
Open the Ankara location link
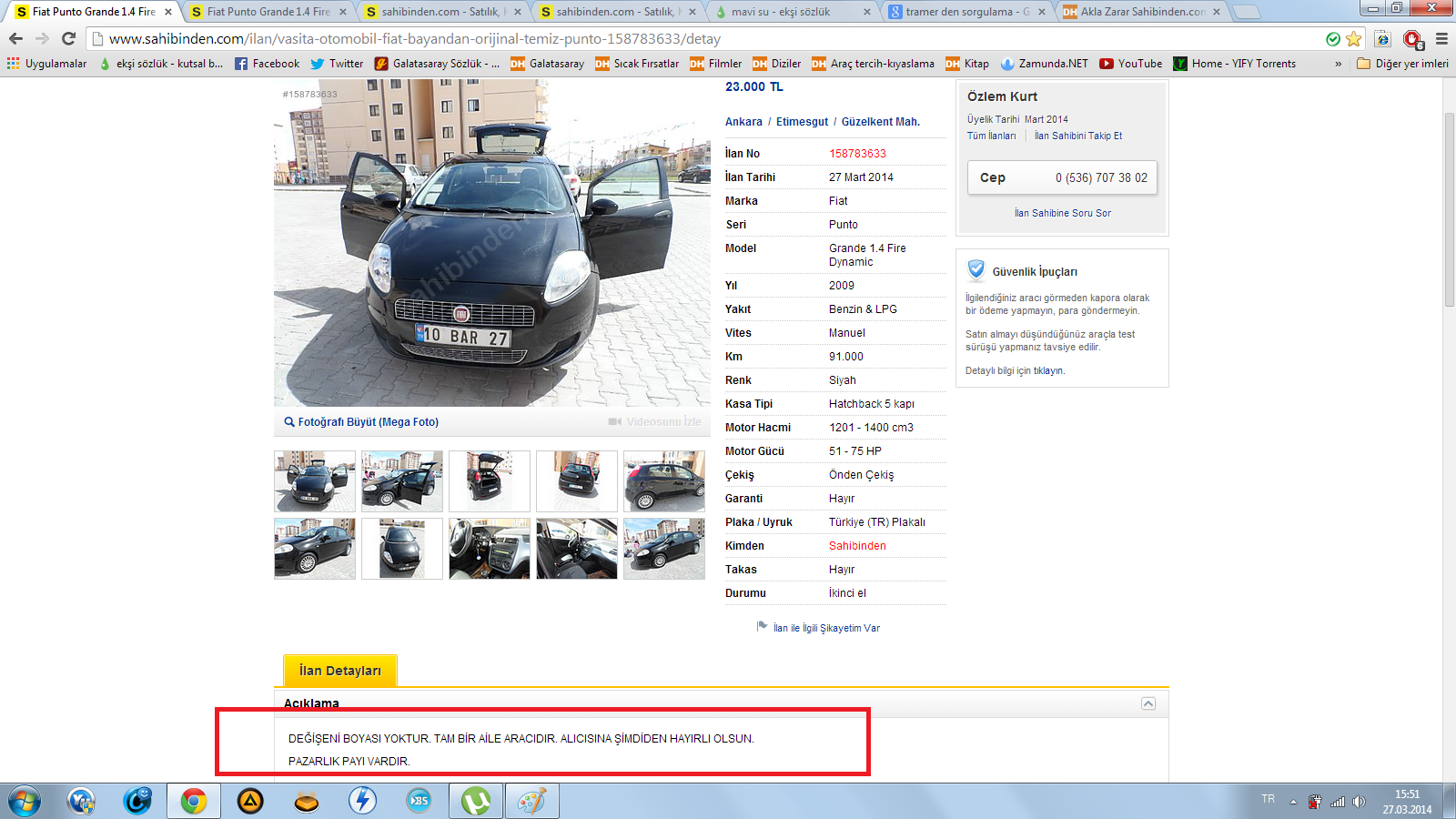point(743,122)
